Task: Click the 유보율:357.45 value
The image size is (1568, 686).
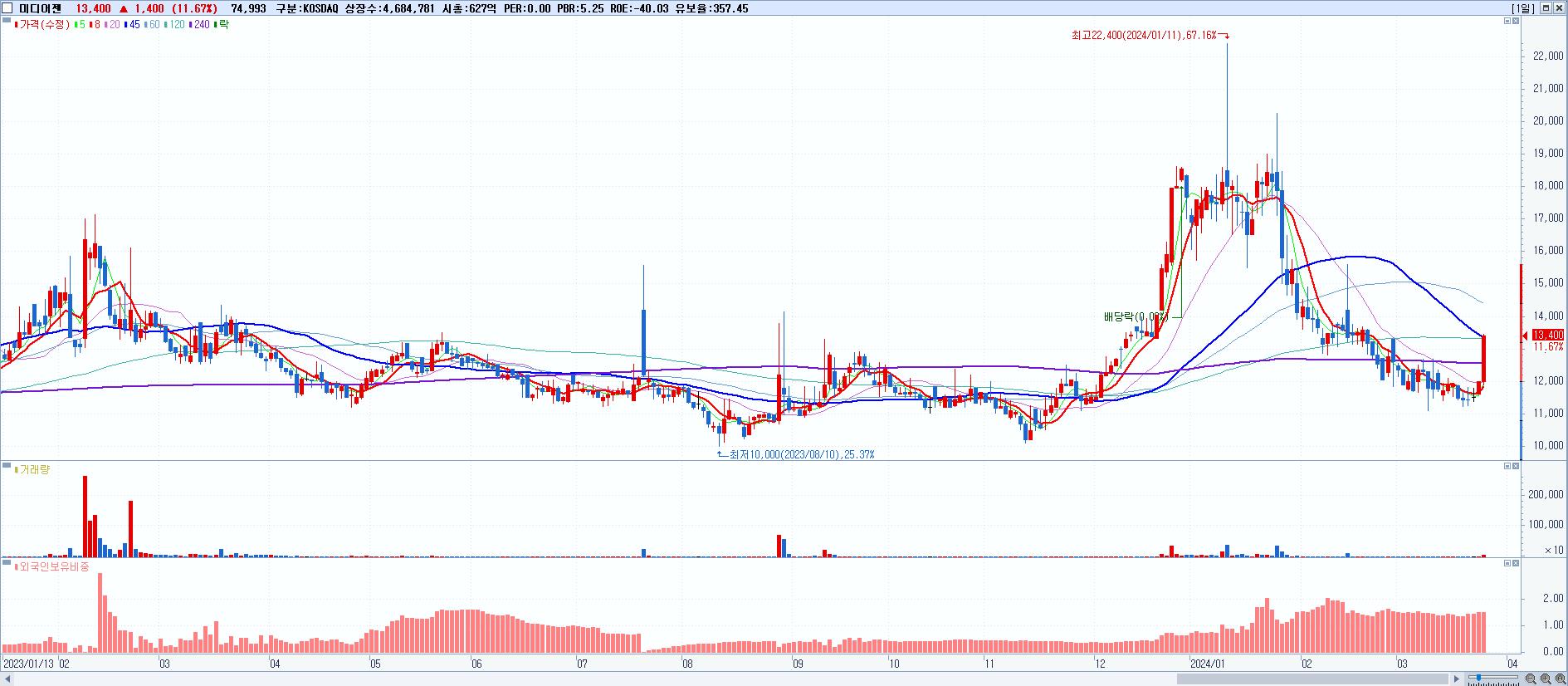Action: [711, 7]
